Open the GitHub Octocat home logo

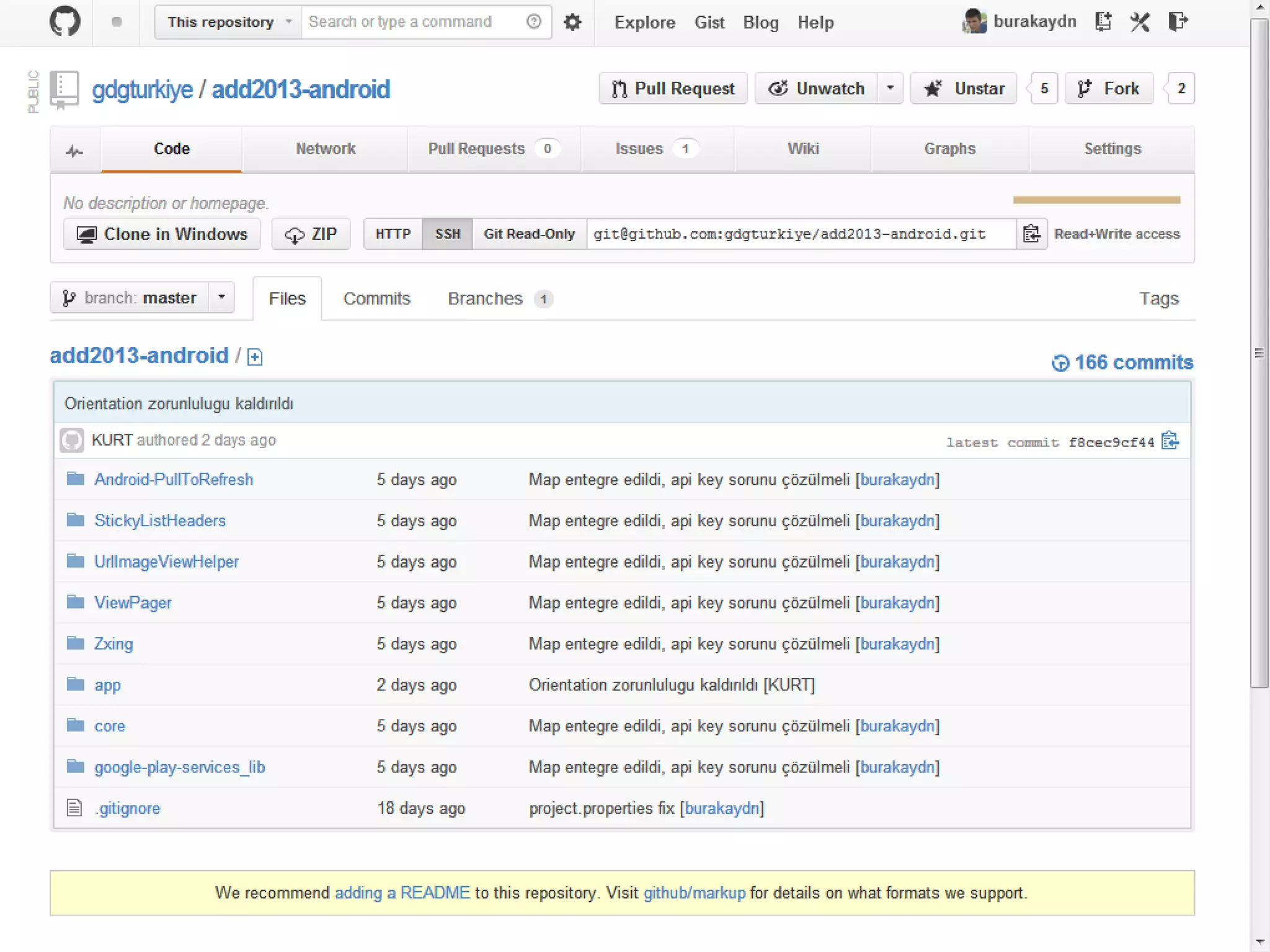64,22
